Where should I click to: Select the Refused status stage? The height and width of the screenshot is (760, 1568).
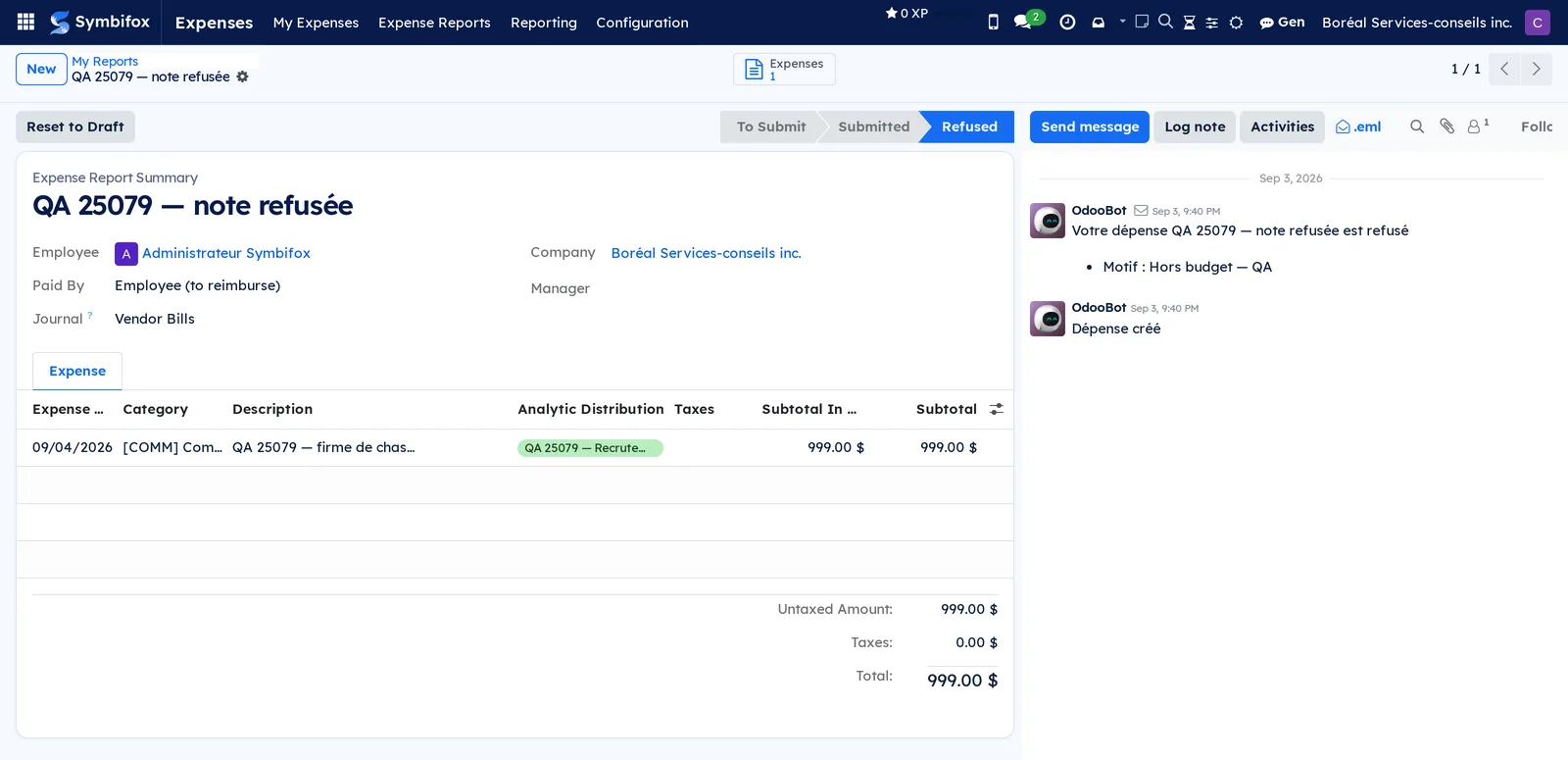969,127
